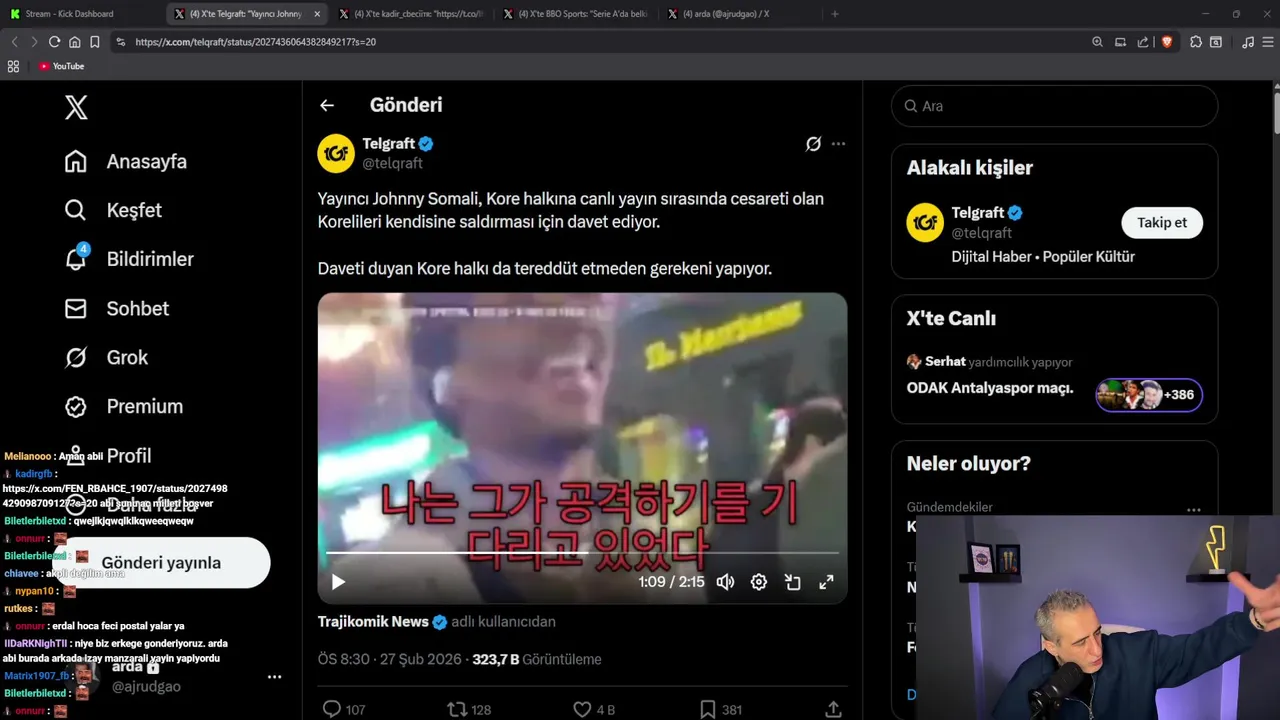1280x720 pixels.
Task: Open account menu dots next to arda
Action: click(274, 677)
